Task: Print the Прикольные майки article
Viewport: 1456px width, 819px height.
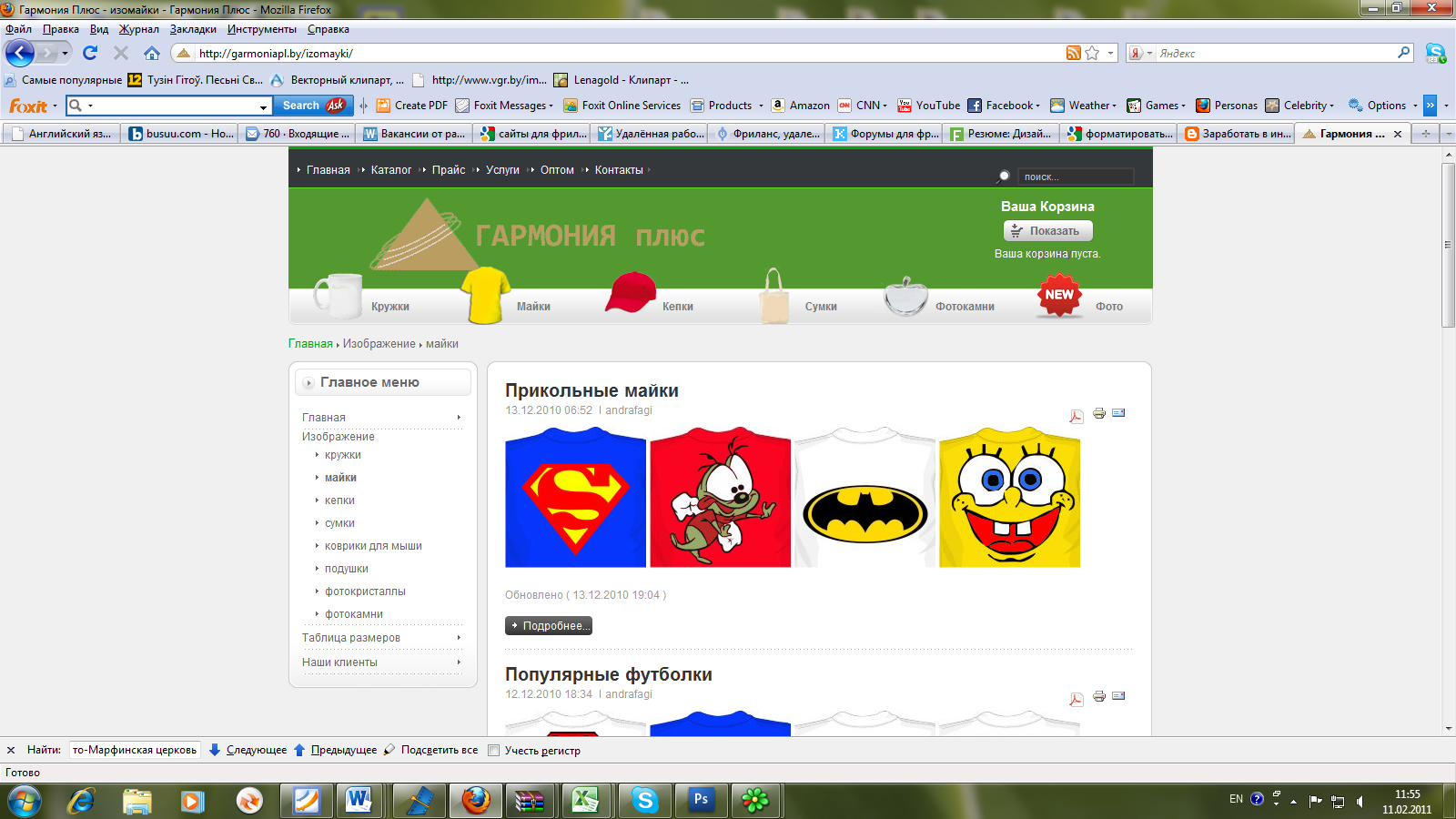Action: (x=1099, y=413)
